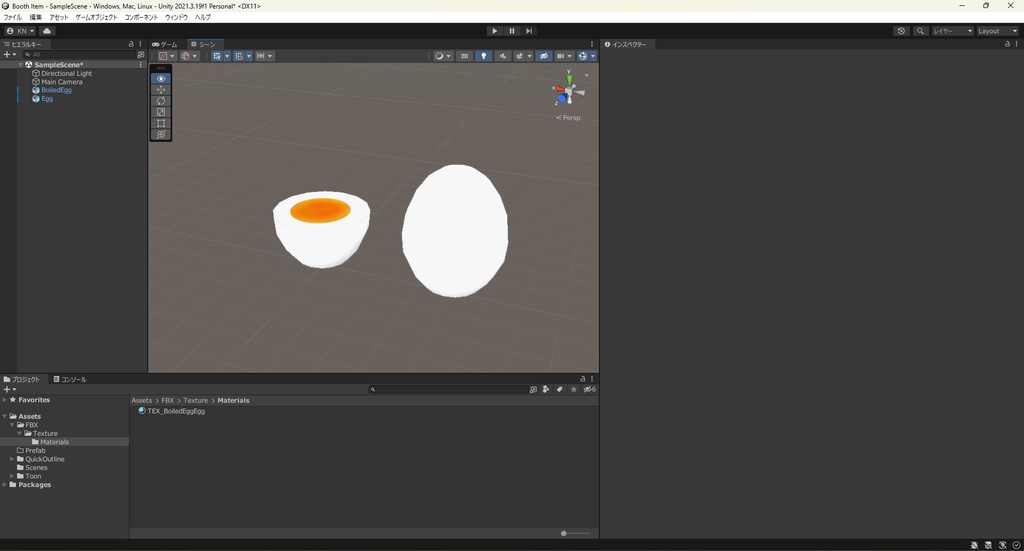Lock the Project panel

click(x=583, y=379)
